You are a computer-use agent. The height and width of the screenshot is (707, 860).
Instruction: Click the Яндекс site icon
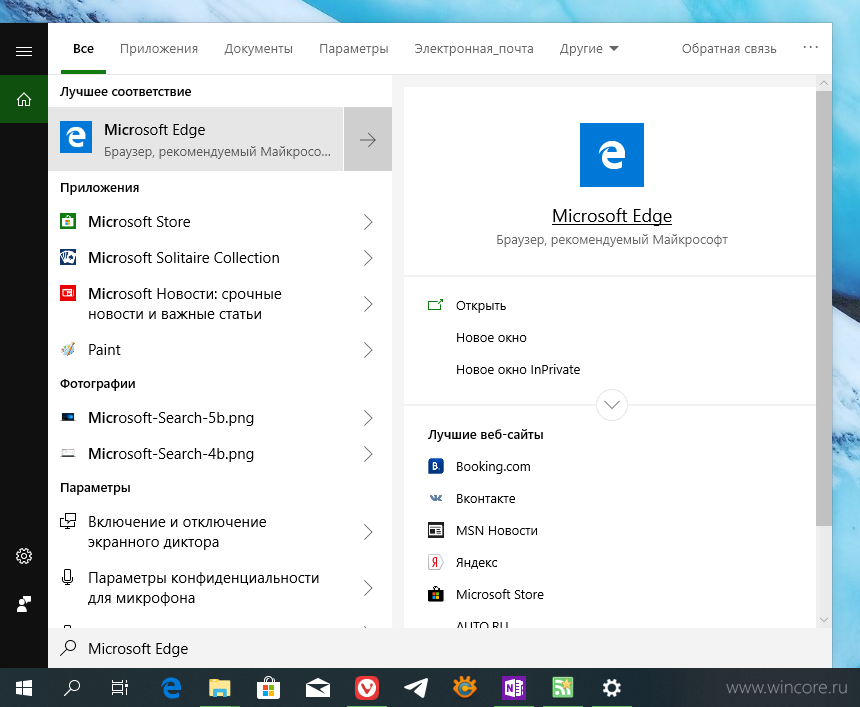[435, 562]
